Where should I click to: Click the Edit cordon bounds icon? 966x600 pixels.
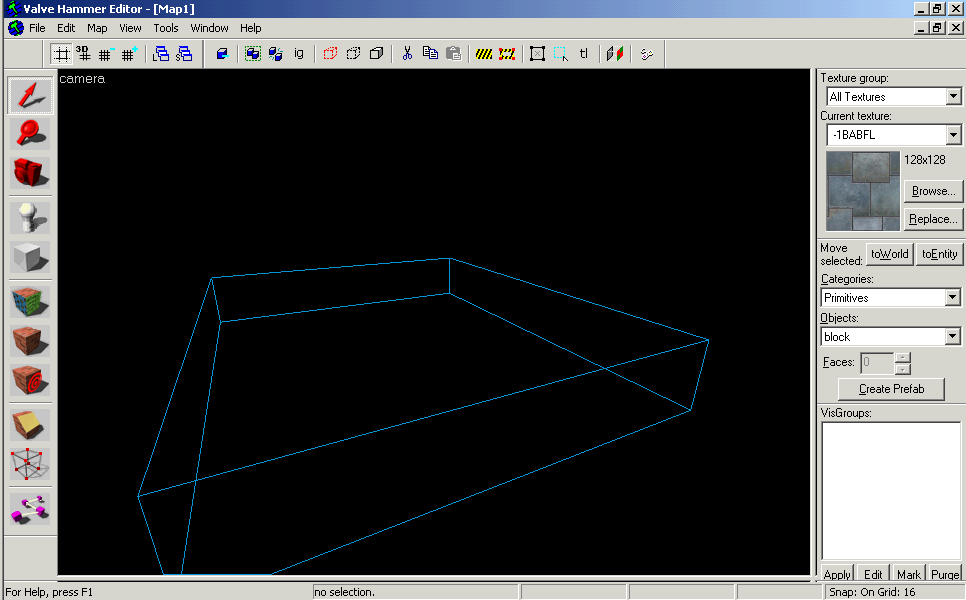507,54
